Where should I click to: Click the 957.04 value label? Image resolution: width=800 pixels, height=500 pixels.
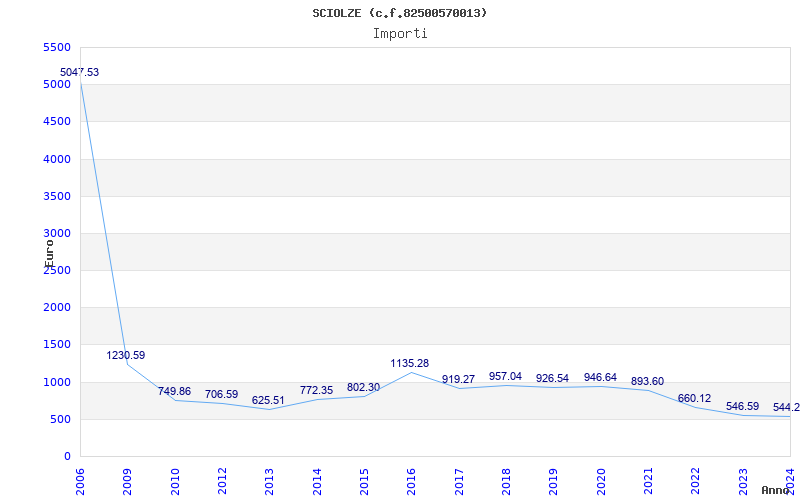[x=505, y=376]
